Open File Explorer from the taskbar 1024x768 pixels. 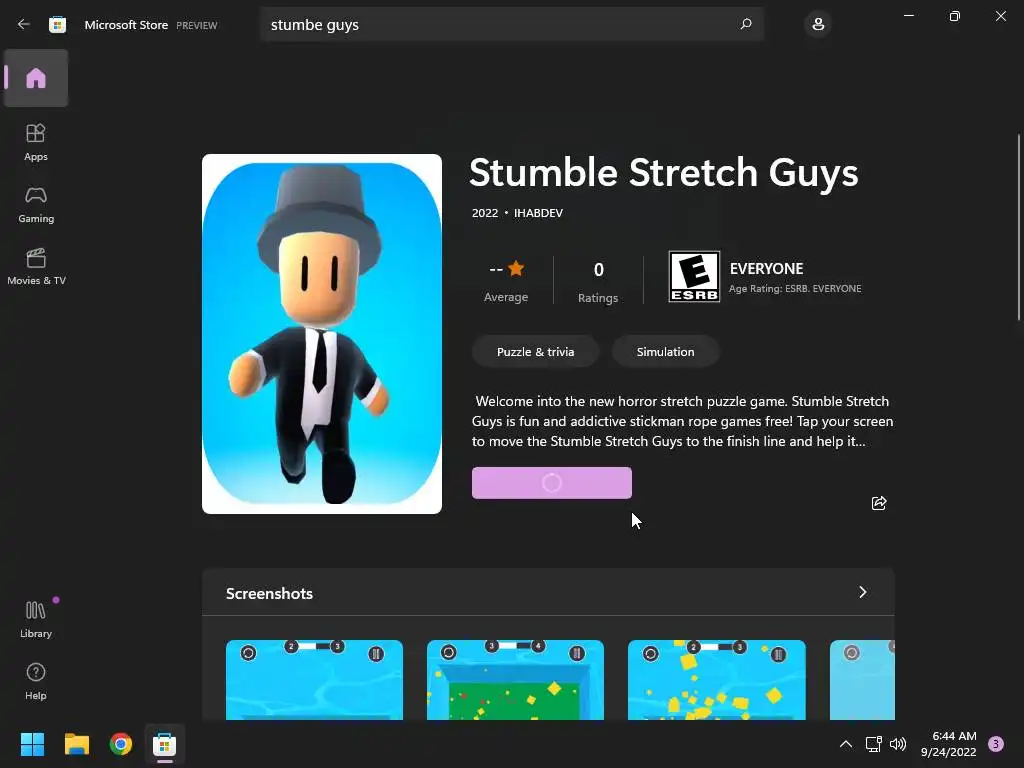tap(76, 744)
